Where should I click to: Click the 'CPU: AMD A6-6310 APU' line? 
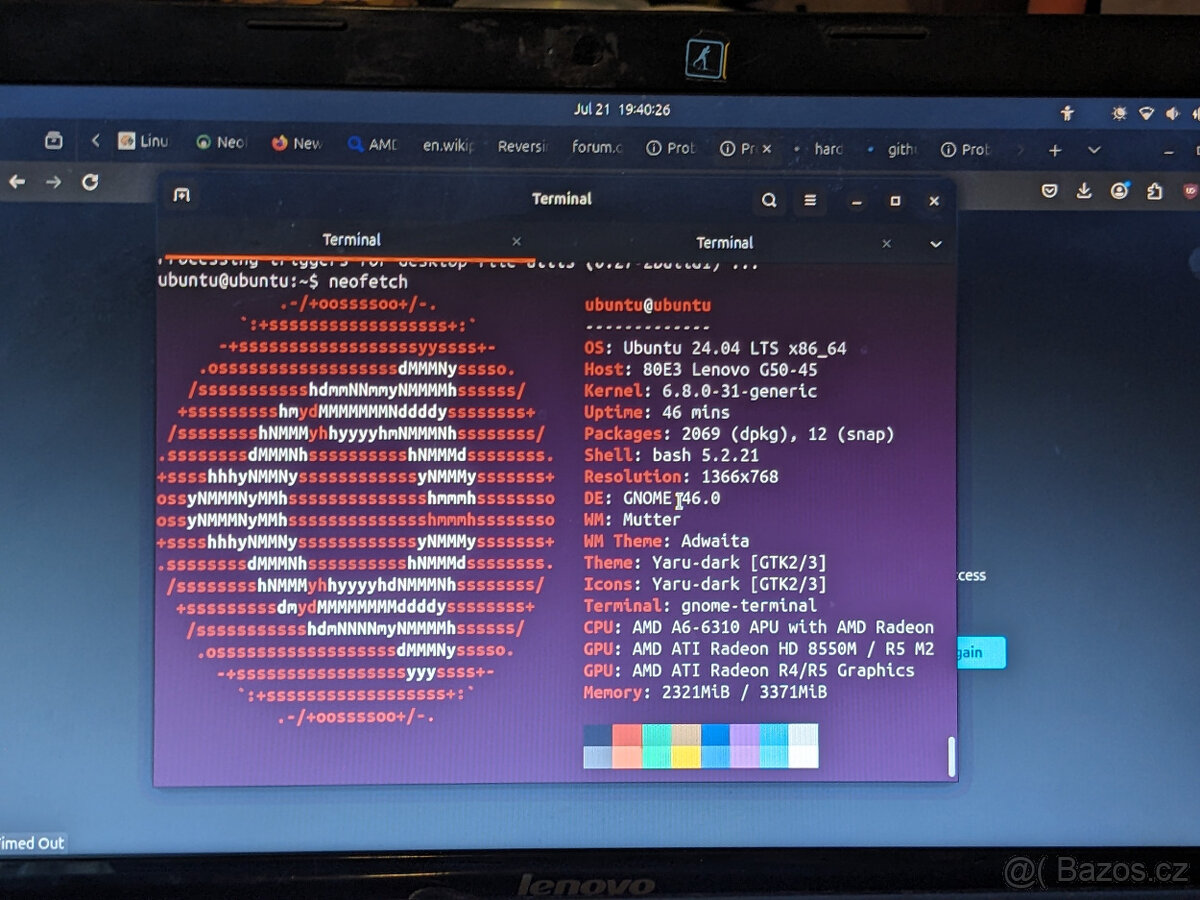click(x=759, y=627)
